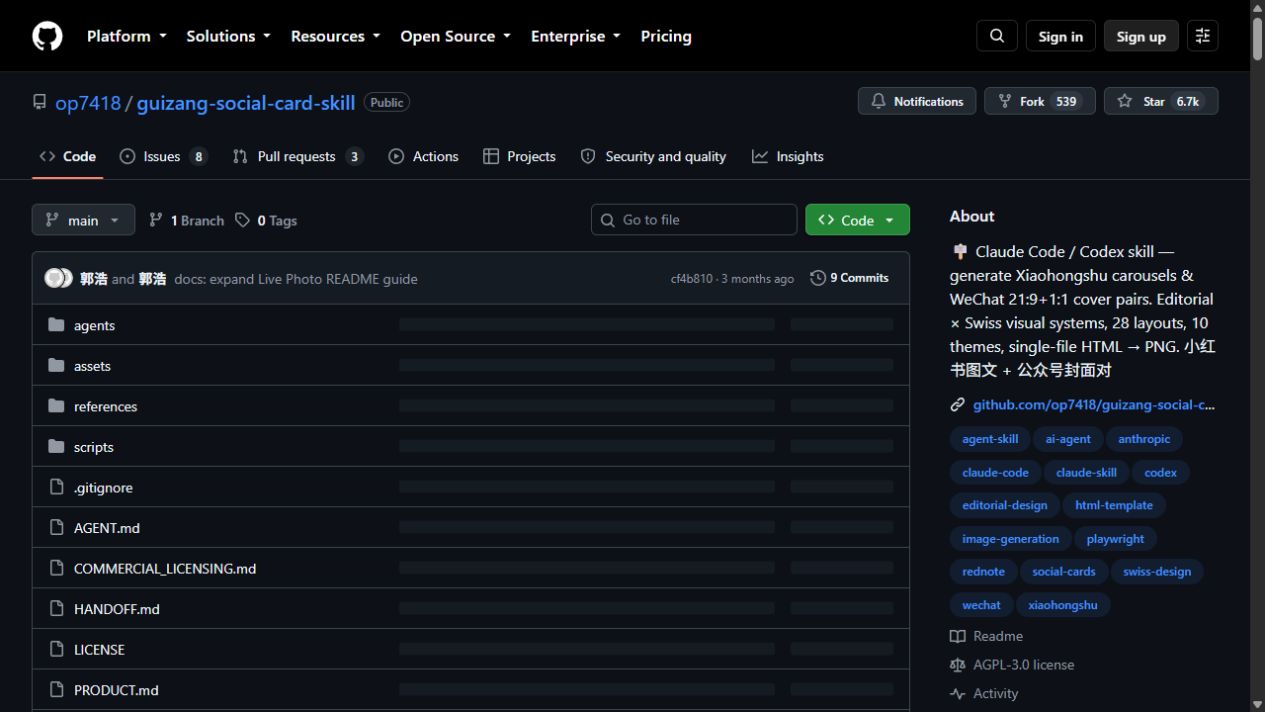The height and width of the screenshot is (712, 1265).
Task: Click the search magnifier icon
Action: [x=997, y=36]
